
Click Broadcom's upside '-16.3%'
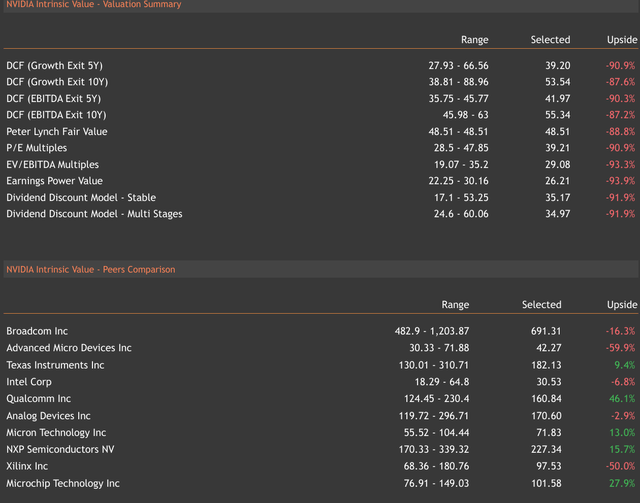(620, 331)
